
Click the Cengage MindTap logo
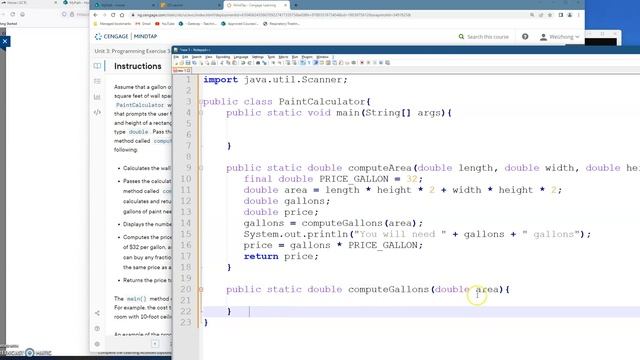(126, 36)
